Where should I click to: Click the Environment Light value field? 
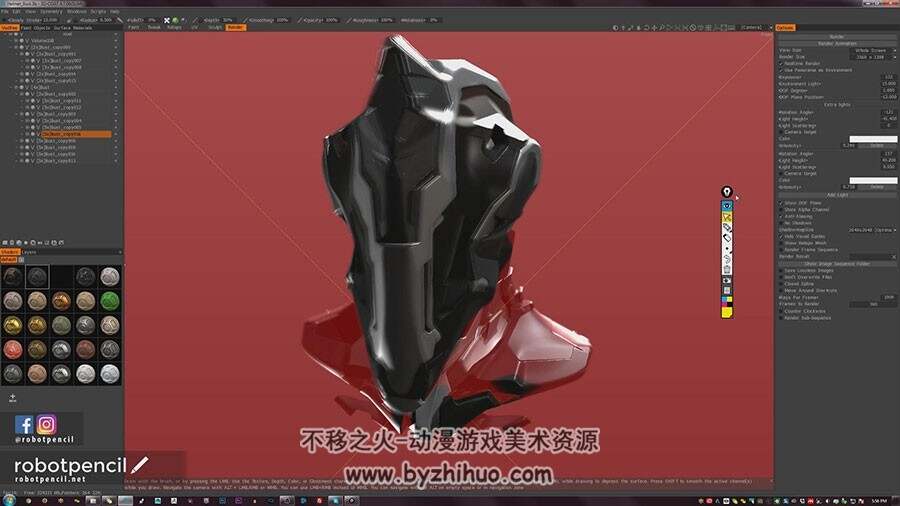[888, 84]
